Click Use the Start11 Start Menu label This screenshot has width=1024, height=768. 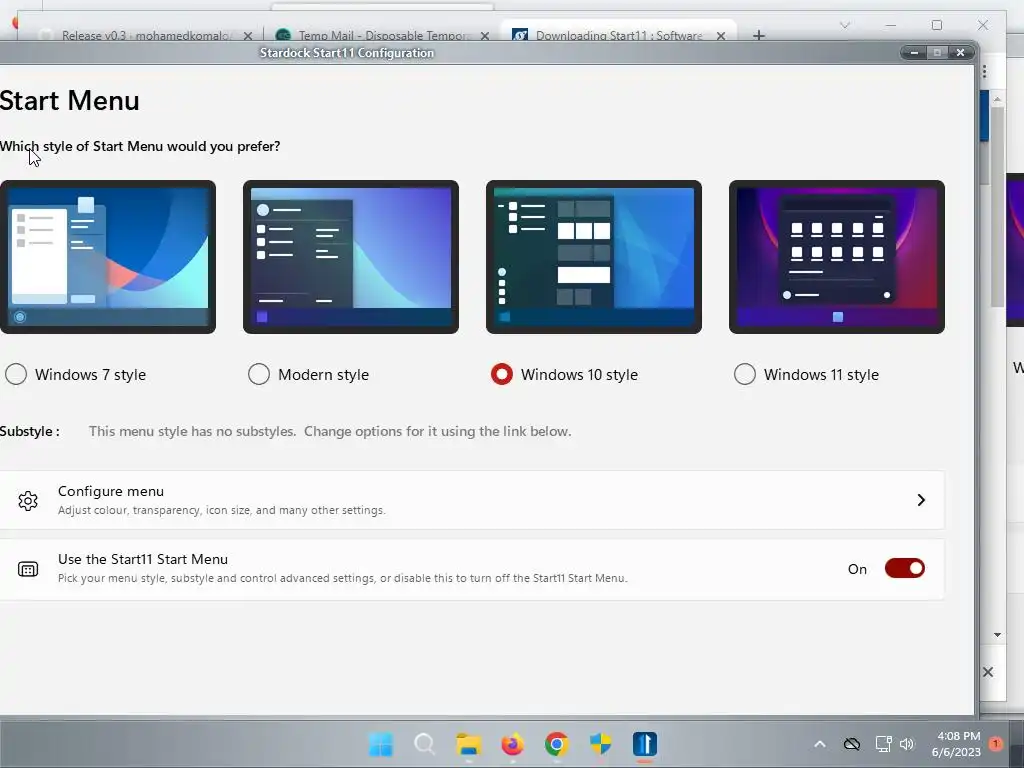tap(143, 559)
